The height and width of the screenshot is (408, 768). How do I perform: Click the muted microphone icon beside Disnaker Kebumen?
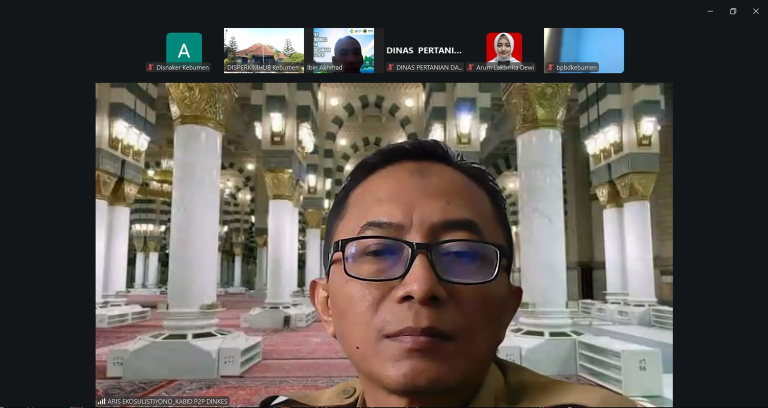pyautogui.click(x=151, y=68)
